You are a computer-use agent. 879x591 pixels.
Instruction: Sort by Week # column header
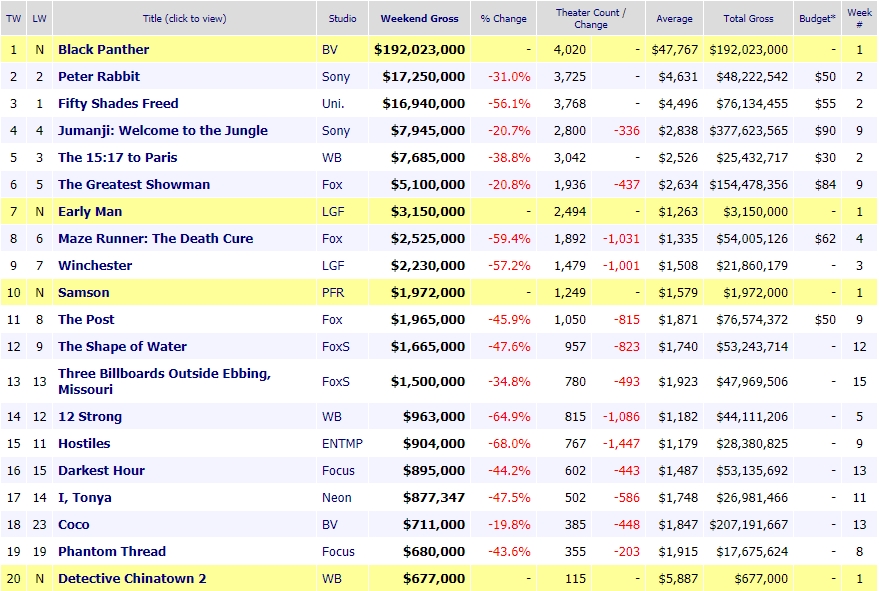coord(859,19)
